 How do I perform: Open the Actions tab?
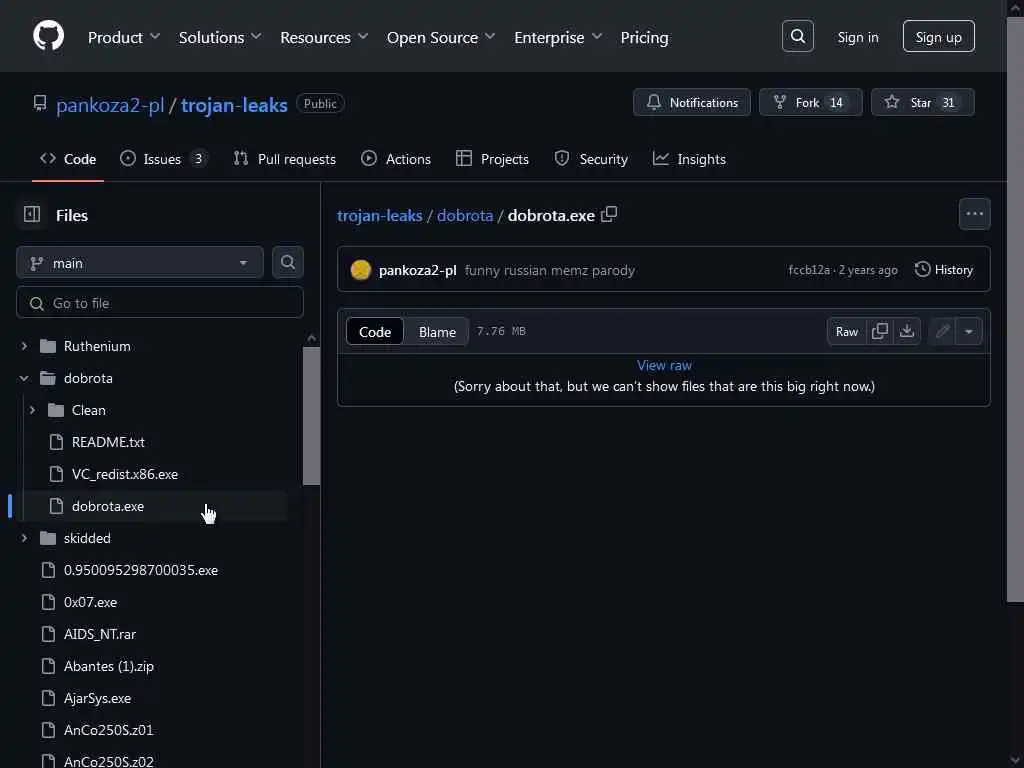[396, 159]
